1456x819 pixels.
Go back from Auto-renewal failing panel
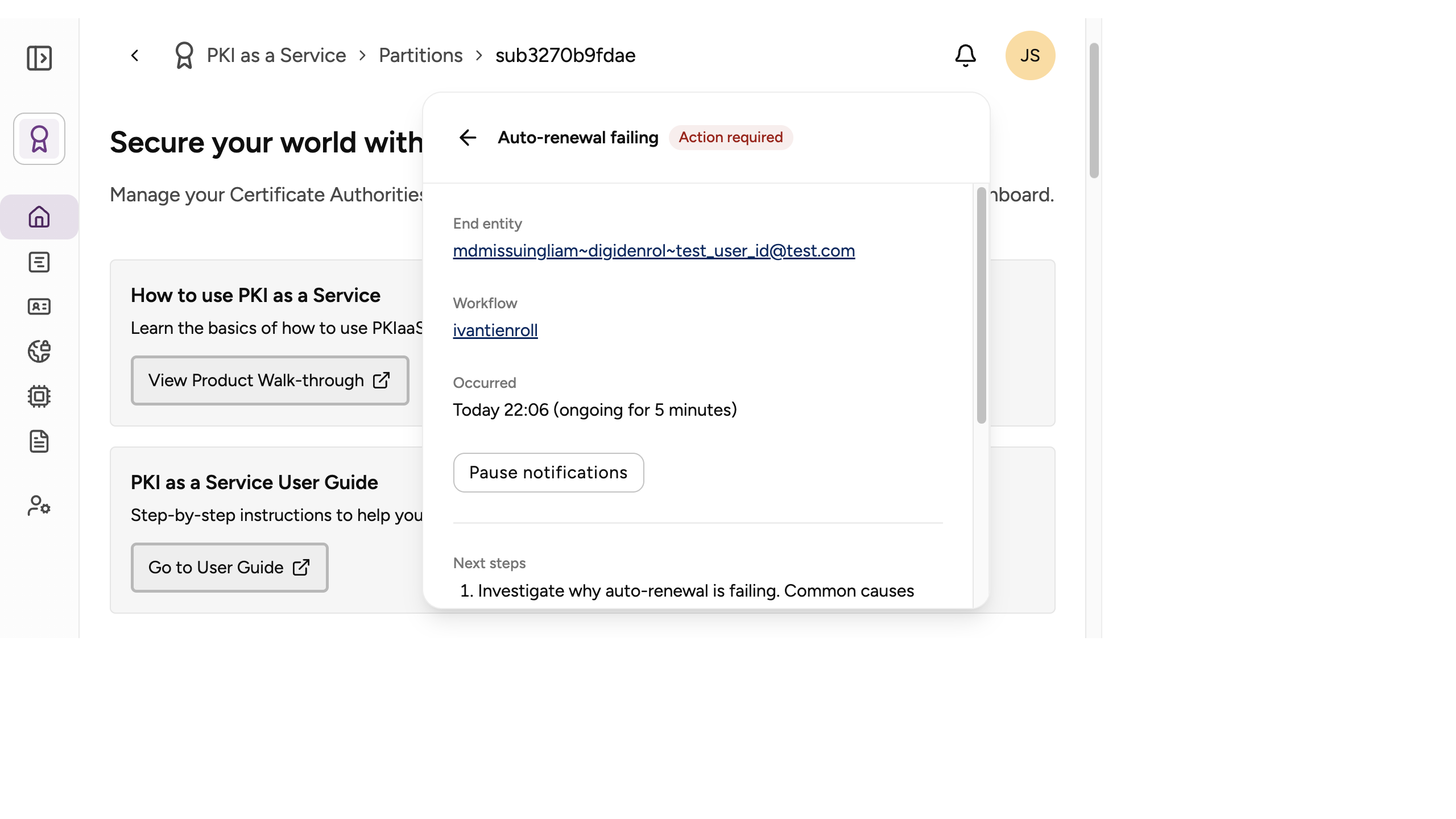468,137
